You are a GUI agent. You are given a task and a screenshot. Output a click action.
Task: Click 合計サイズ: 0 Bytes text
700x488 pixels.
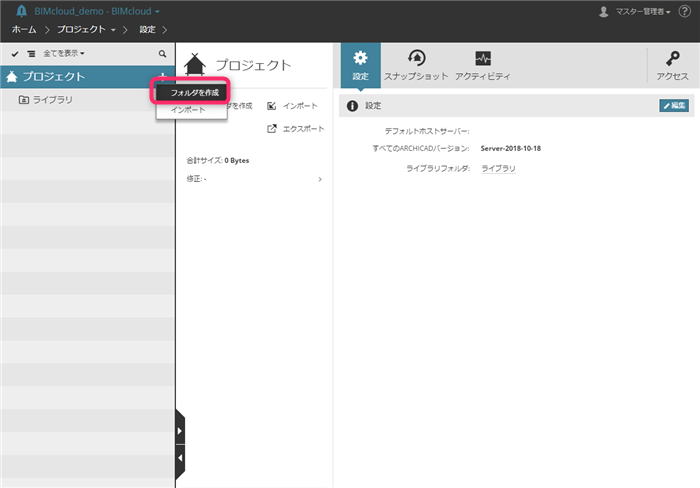pyautogui.click(x=218, y=160)
